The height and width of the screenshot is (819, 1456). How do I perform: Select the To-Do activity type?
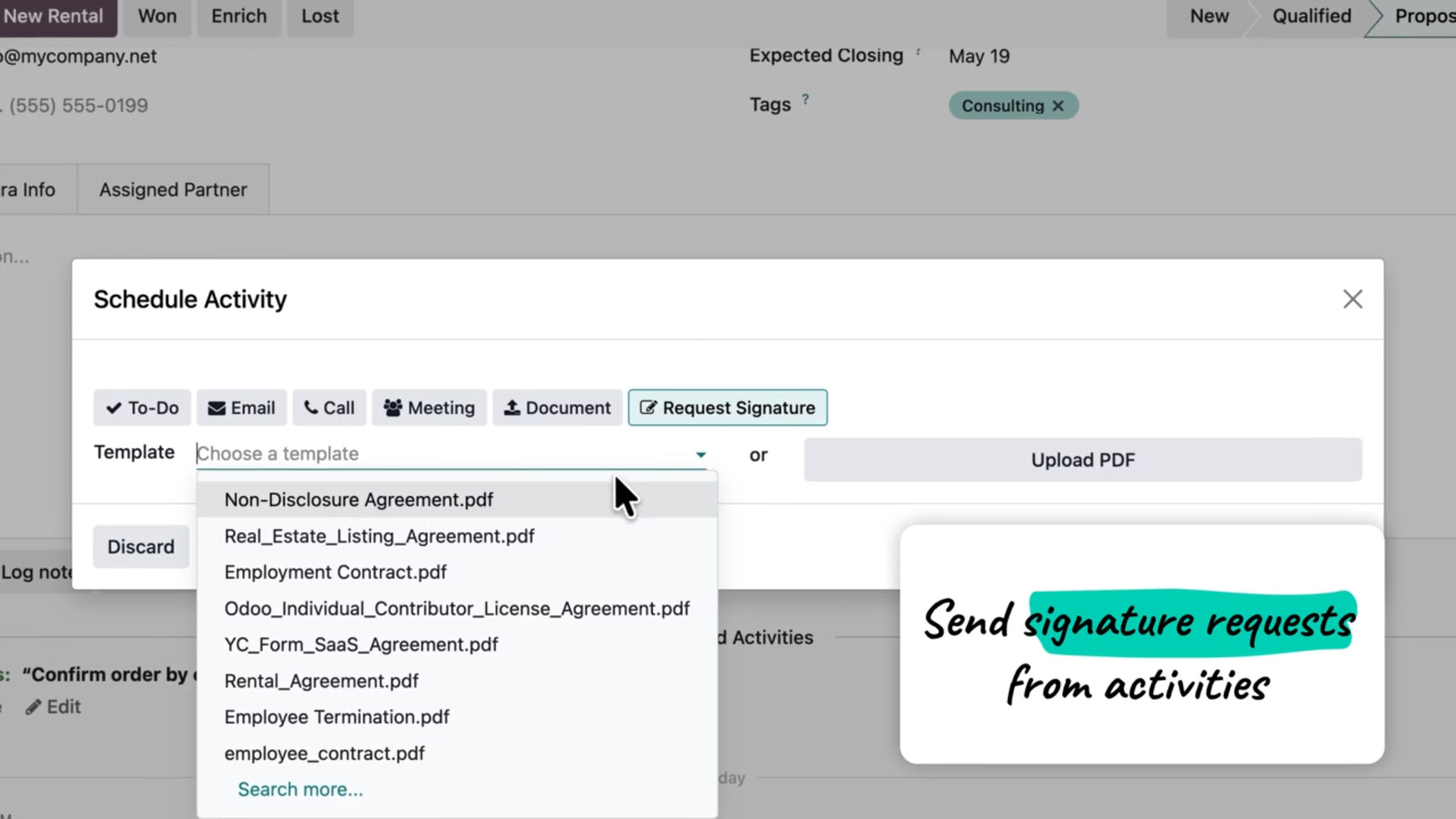[142, 407]
